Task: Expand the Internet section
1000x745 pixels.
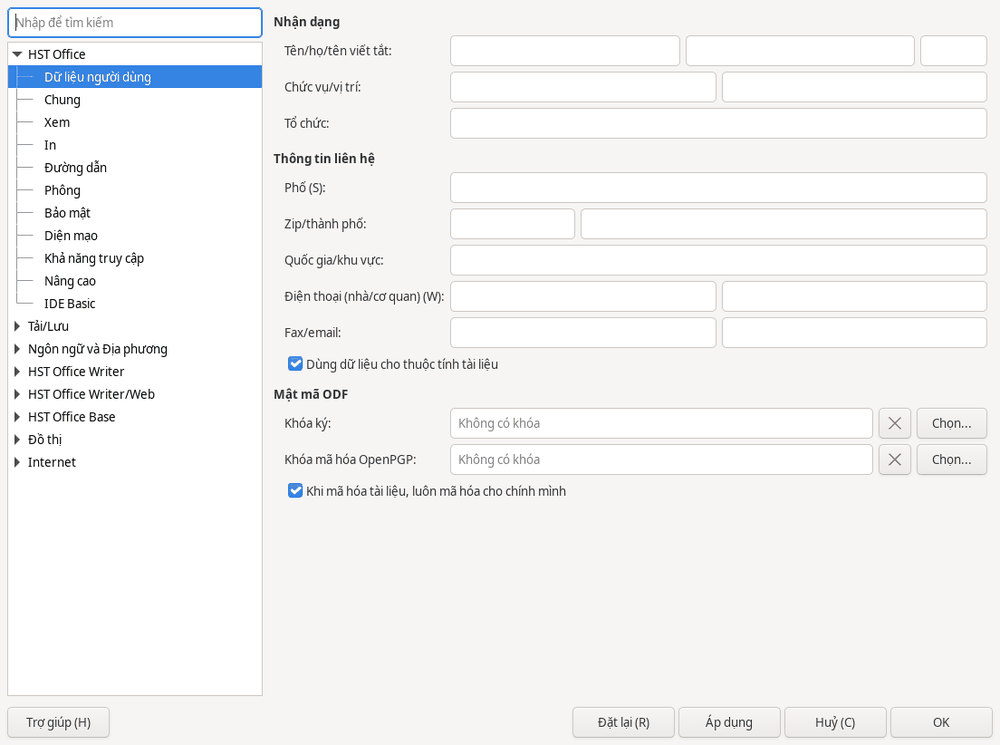Action: pyautogui.click(x=17, y=462)
